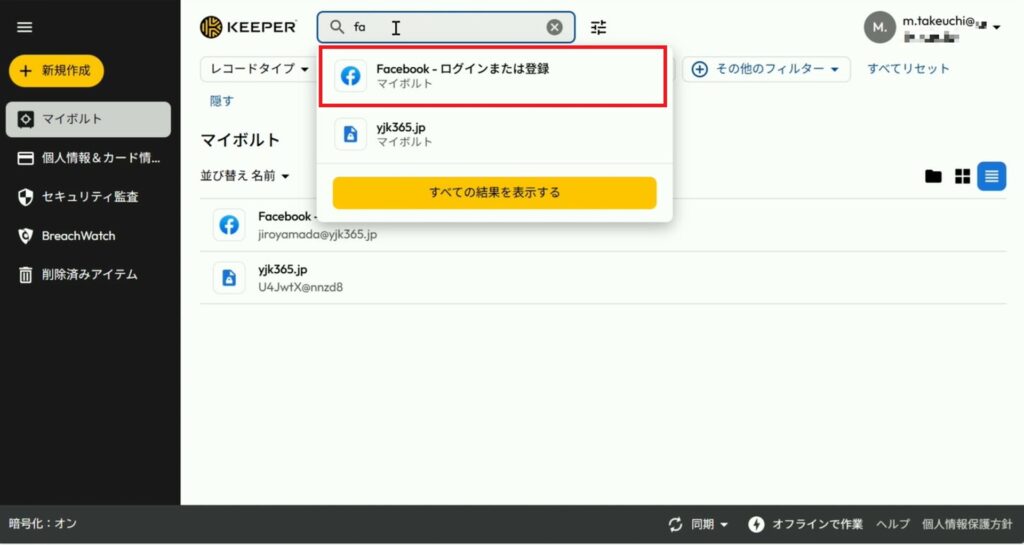The image size is (1024, 545).
Task: Open マイボルト in the sidebar
Action: tap(88, 119)
